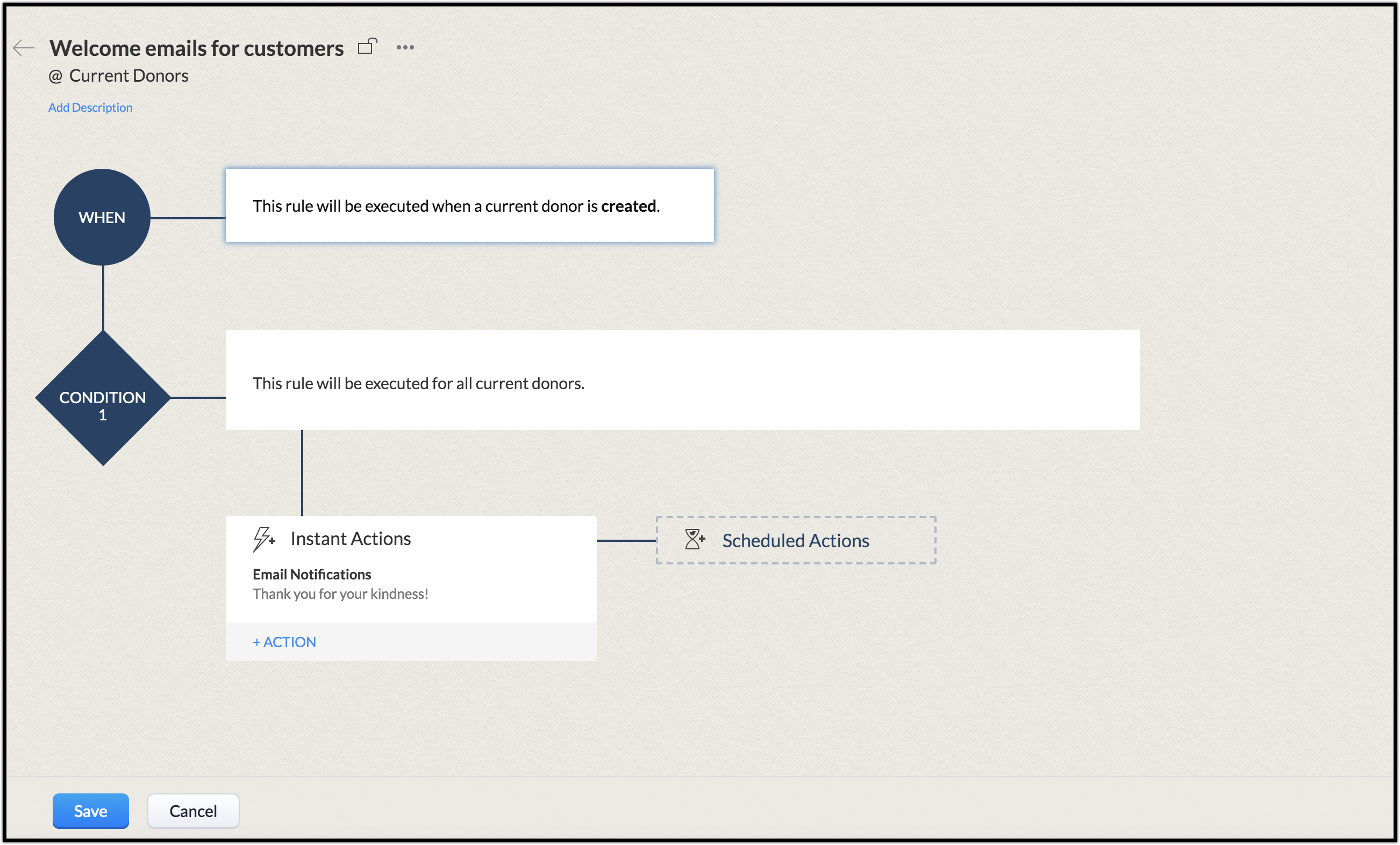Viewport: 1400px width, 845px height.
Task: Select the CONDITION 1 diamond node
Action: point(103,398)
